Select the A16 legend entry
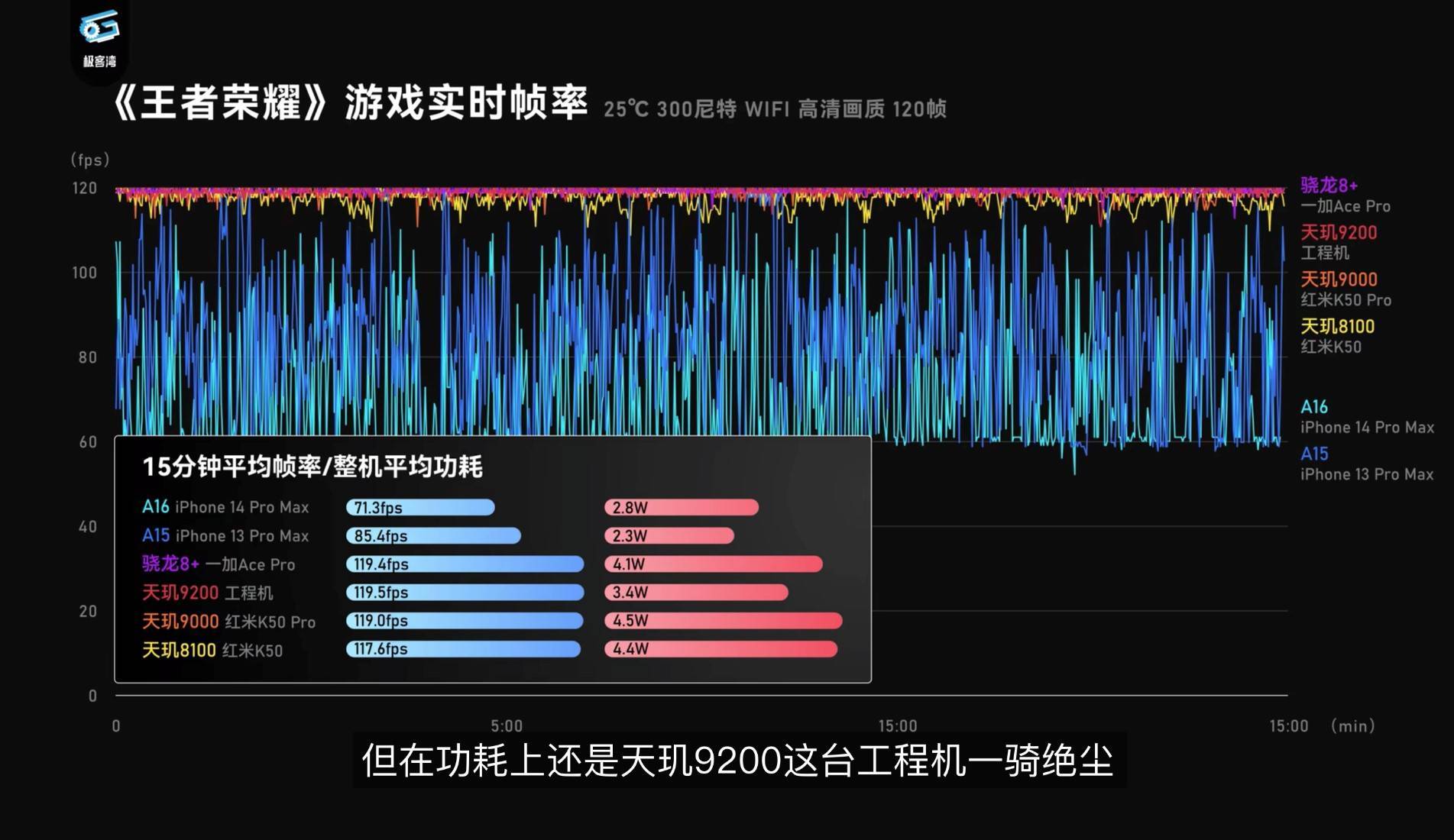The image size is (1454, 840). click(1316, 407)
